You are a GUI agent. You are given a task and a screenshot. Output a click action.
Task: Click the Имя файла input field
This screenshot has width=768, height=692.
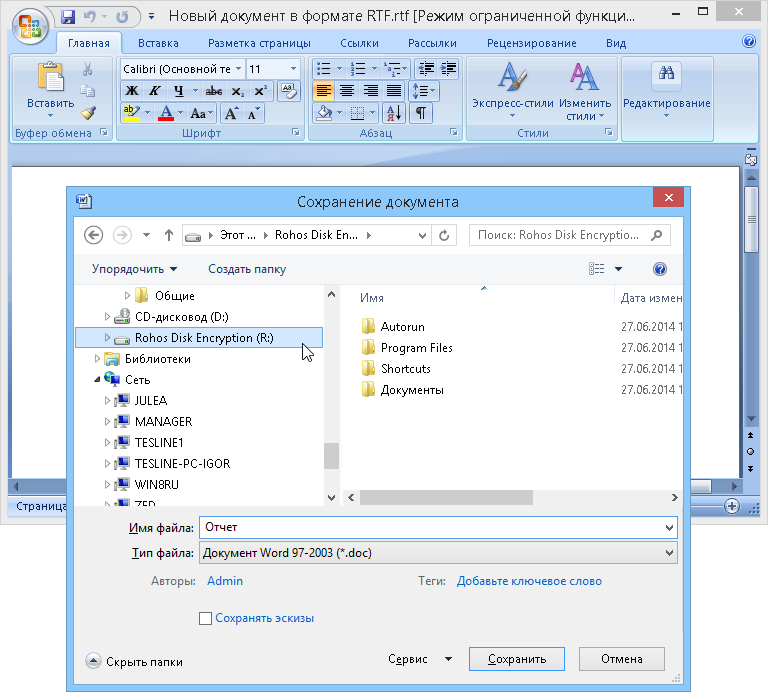click(x=438, y=527)
